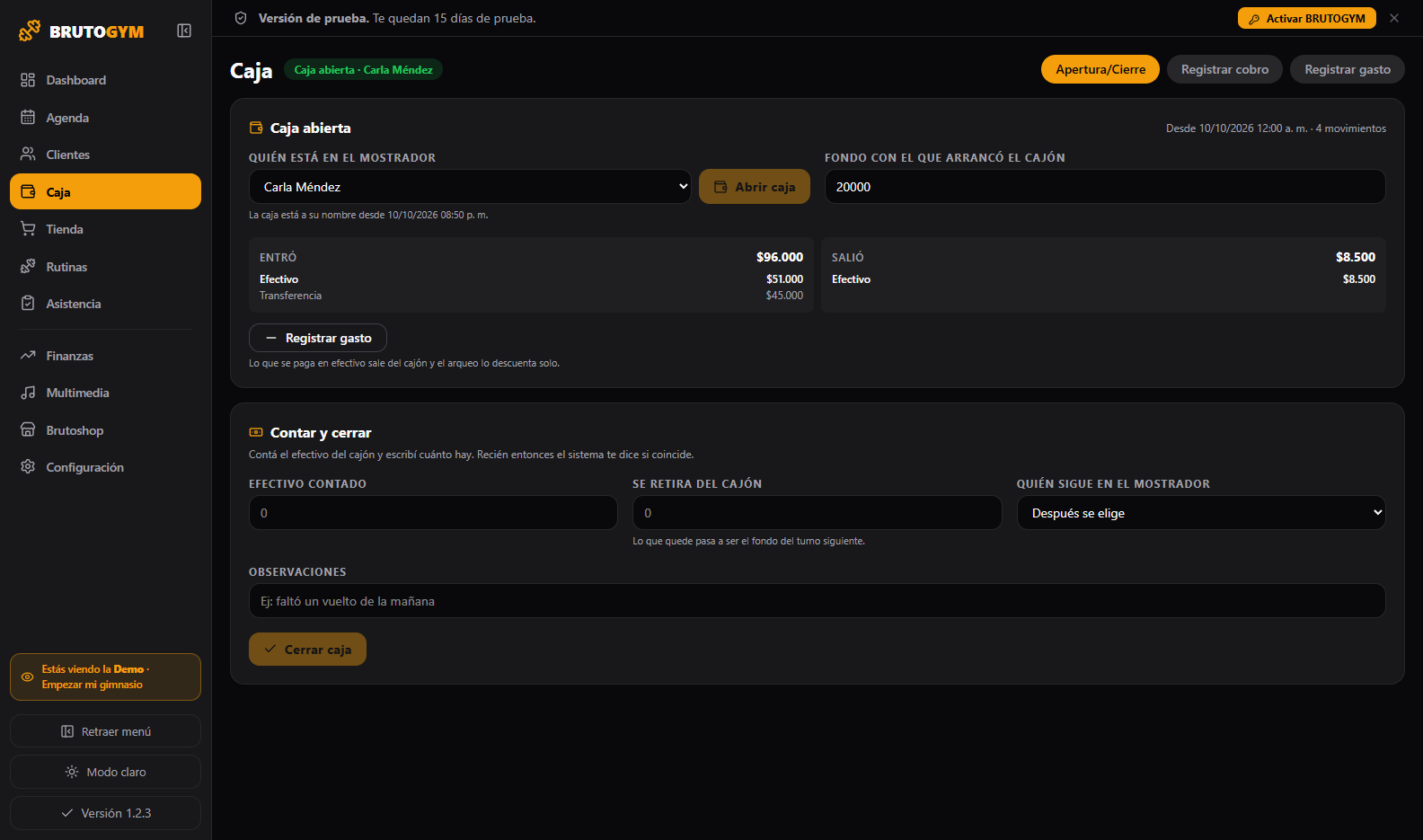Go to Dashboard in the sidebar

tap(105, 80)
